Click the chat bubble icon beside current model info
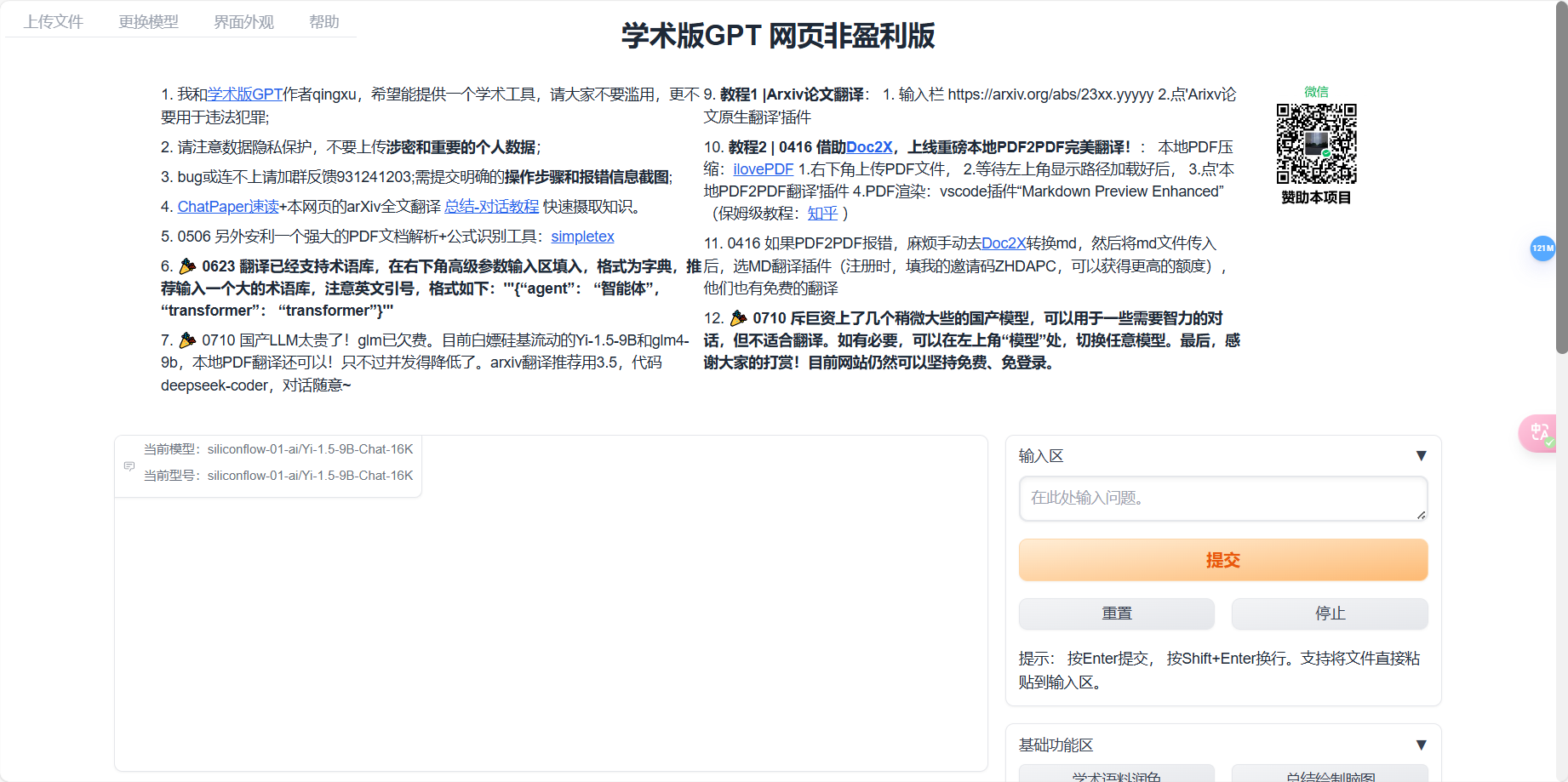Screen dimensions: 1568x782 click(129, 466)
